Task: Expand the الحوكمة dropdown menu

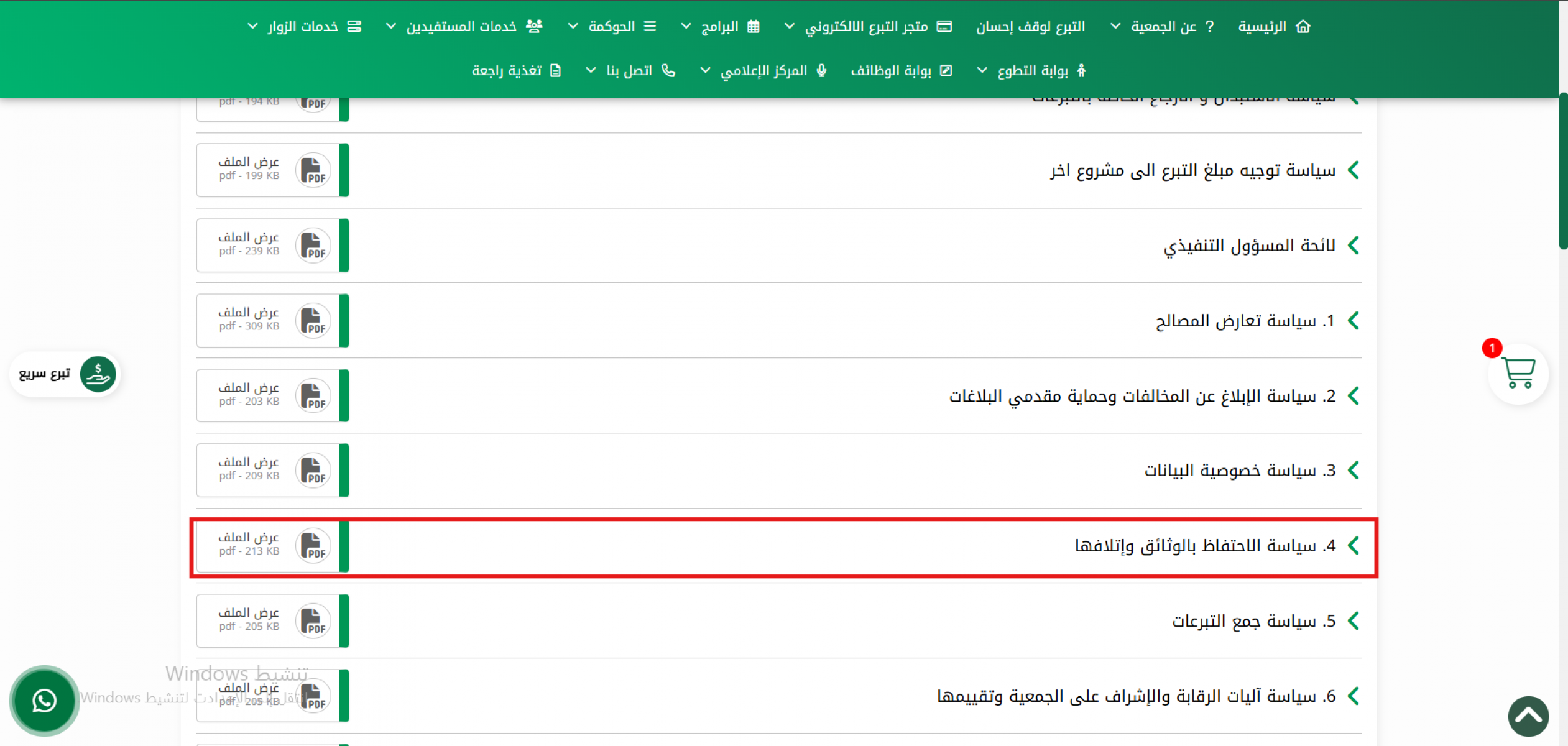Action: (612, 26)
